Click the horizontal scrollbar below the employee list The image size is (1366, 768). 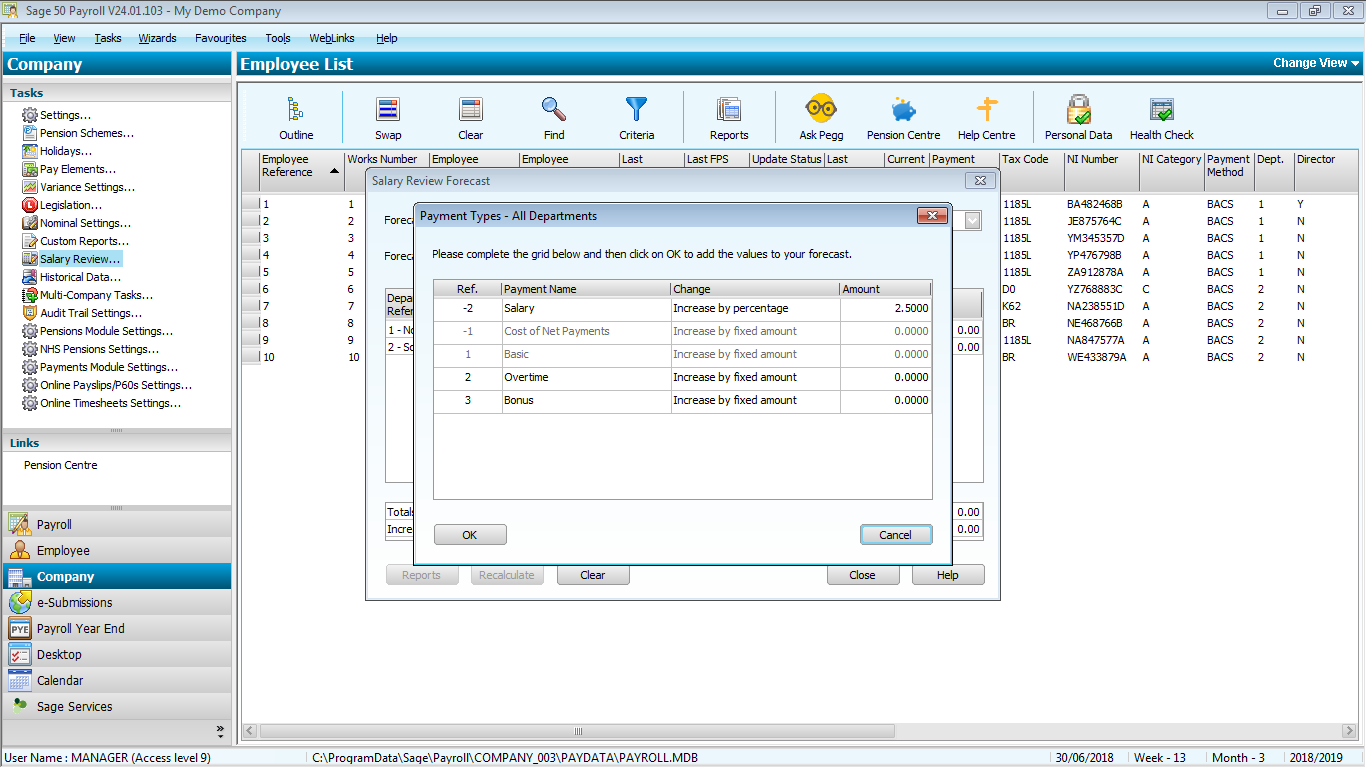pos(583,732)
